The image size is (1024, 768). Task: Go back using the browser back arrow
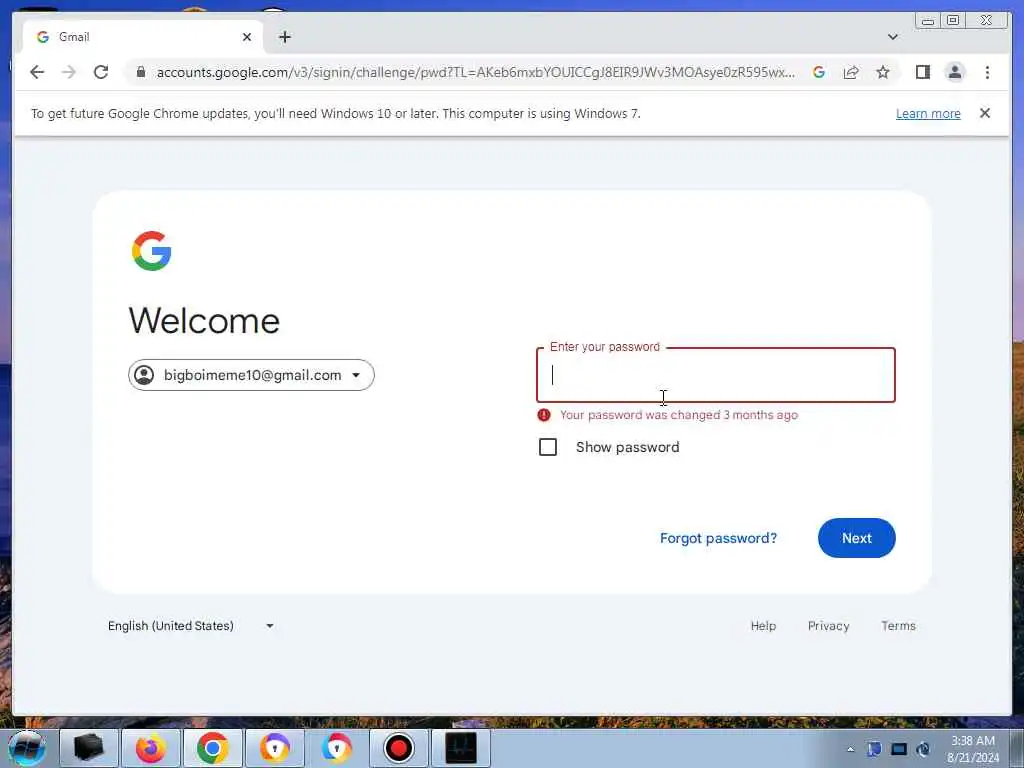point(37,72)
